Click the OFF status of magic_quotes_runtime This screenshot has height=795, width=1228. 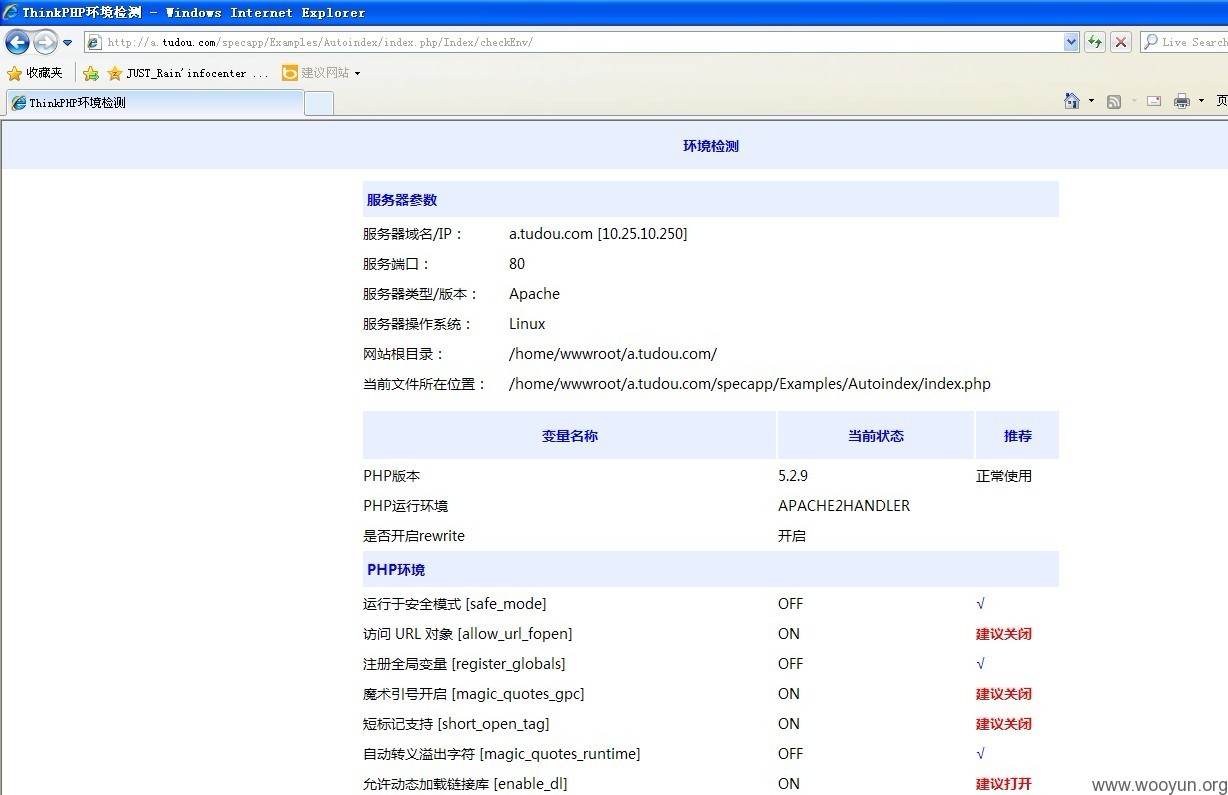790,754
